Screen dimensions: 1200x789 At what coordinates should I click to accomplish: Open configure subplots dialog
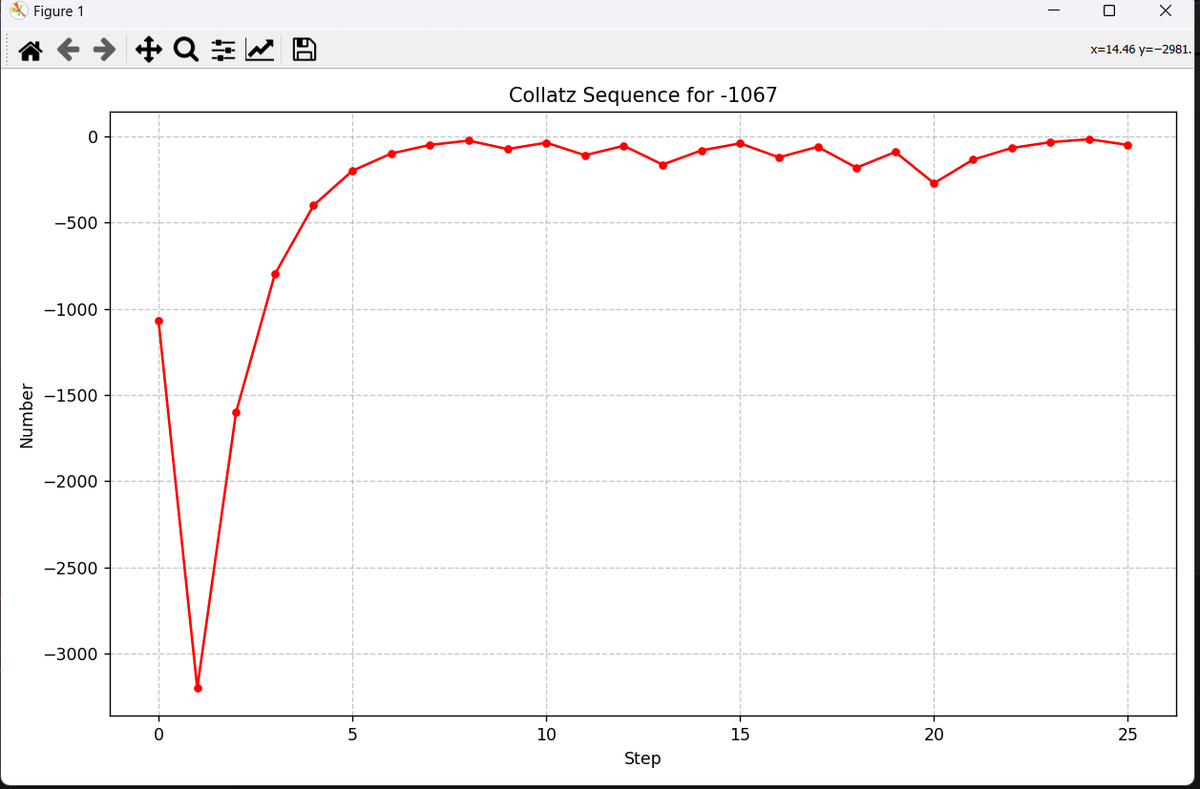point(223,49)
